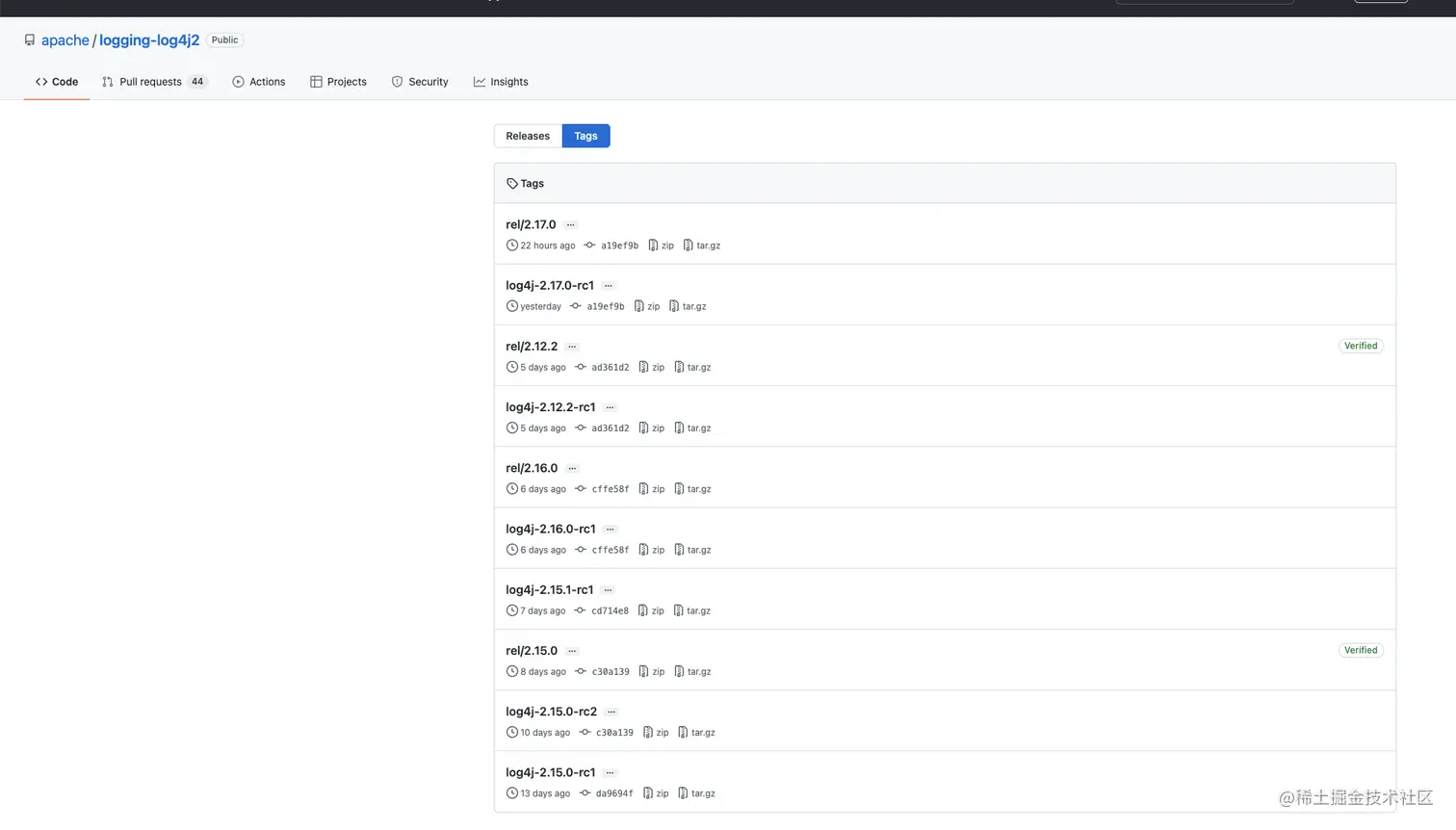Click the Verified badge on rel/2.12.2
Viewport: 1456px width, 830px height.
tap(1361, 346)
